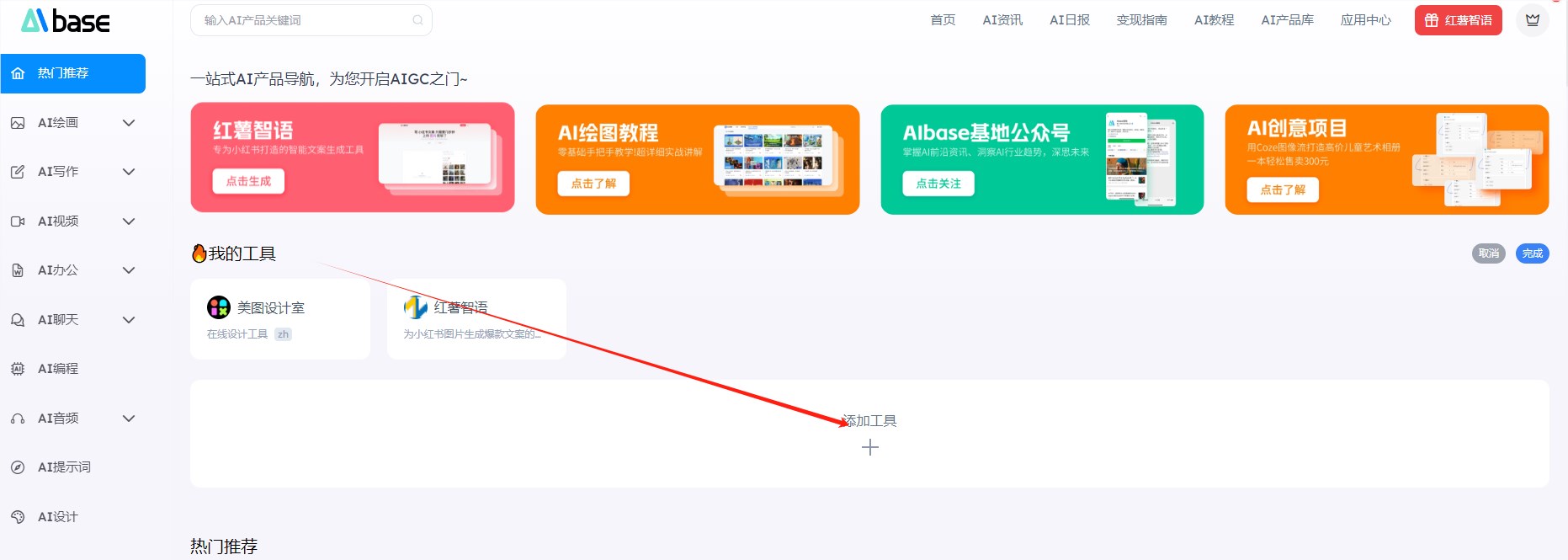Image resolution: width=1568 pixels, height=560 pixels.
Task: Click the crown icon in top bar
Action: tap(1533, 20)
